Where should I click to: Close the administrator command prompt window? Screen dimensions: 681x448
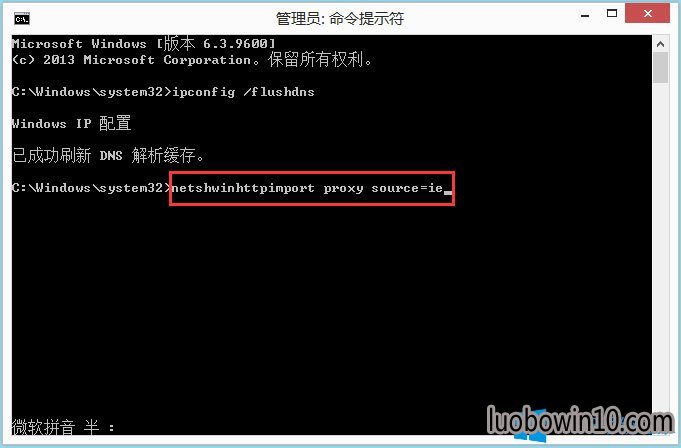coord(647,13)
